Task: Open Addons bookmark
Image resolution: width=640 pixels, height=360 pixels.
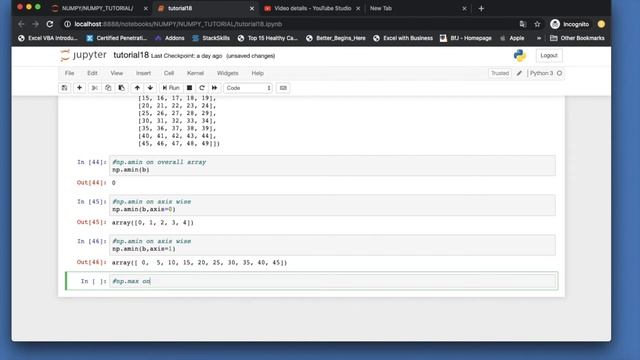Action: click(x=170, y=38)
